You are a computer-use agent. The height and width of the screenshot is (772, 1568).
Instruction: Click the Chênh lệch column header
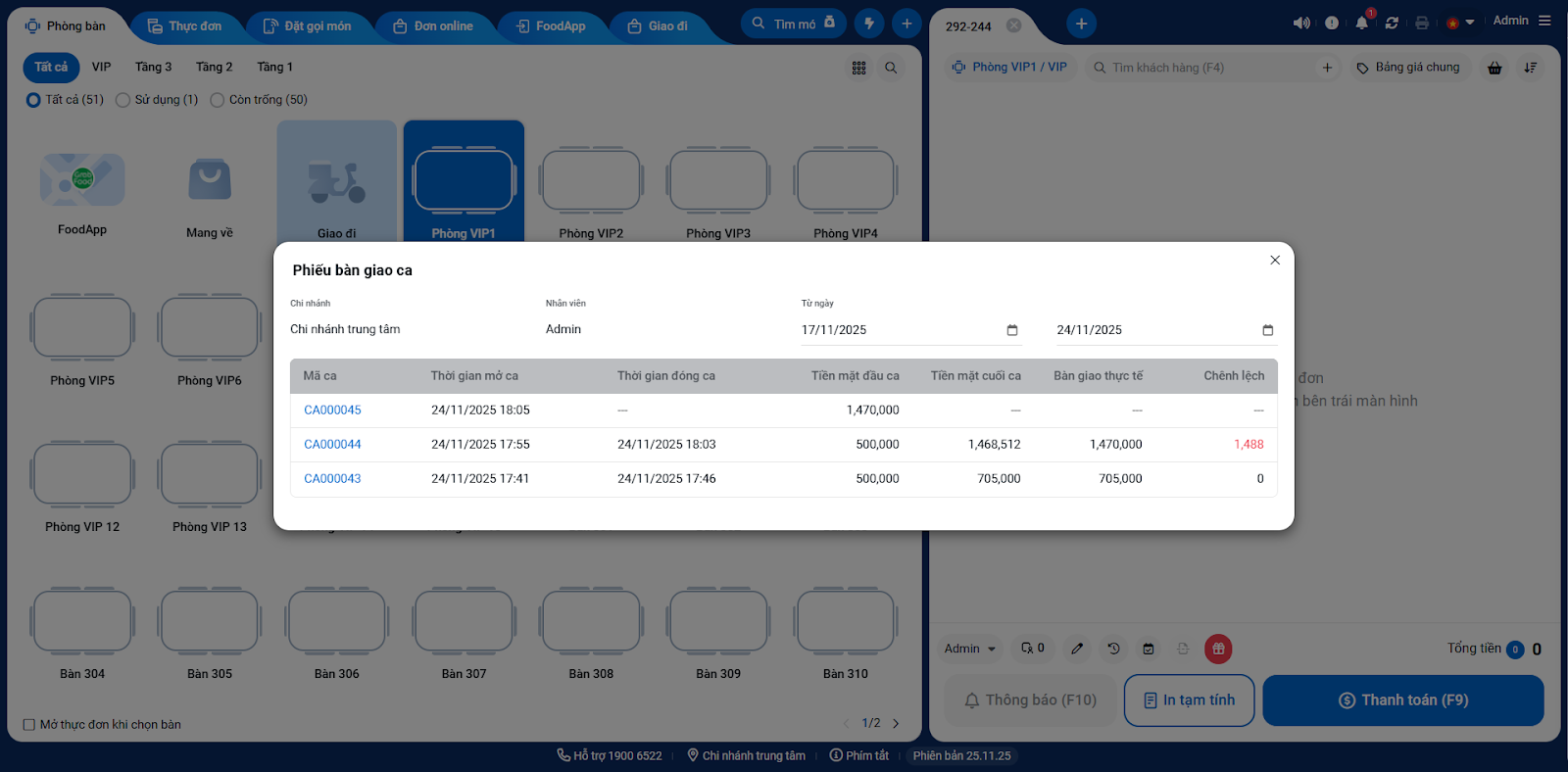click(x=1234, y=376)
